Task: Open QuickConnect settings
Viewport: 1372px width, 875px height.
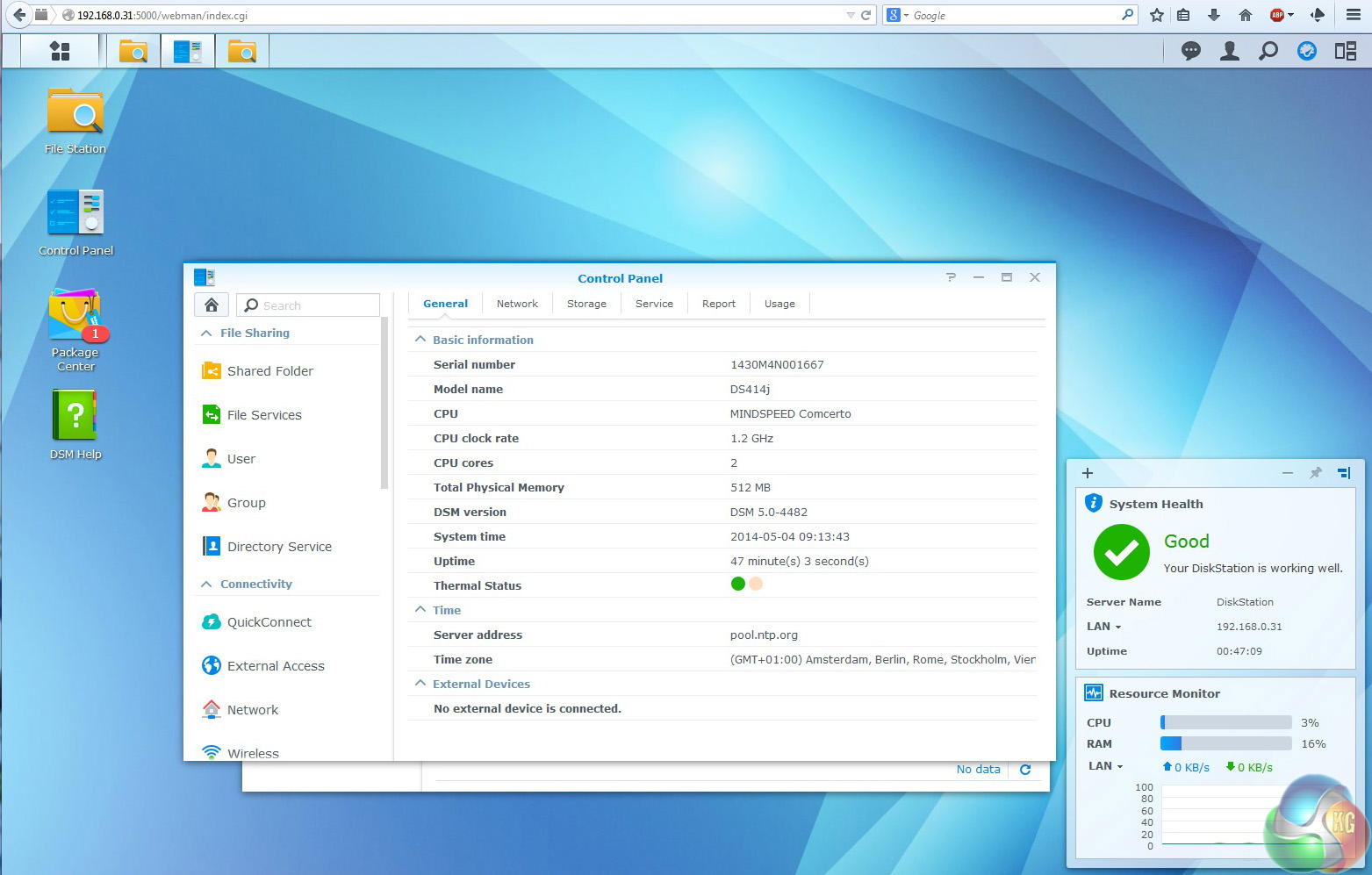Action: pos(269,622)
